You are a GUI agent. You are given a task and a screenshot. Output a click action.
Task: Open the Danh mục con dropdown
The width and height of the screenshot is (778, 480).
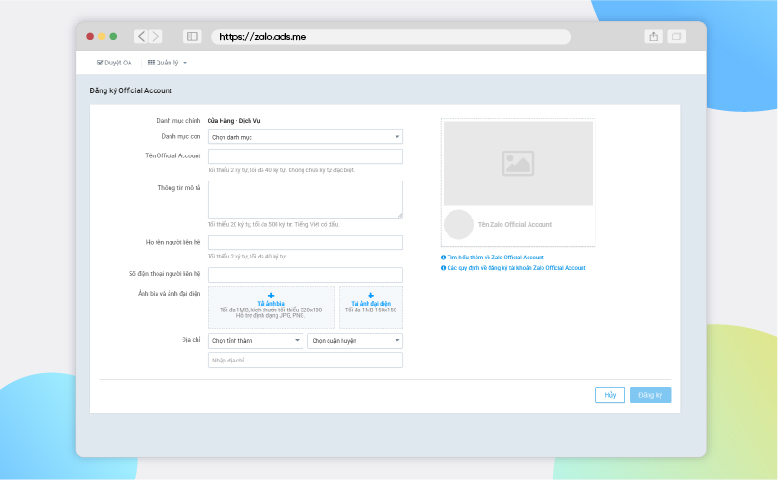305,137
